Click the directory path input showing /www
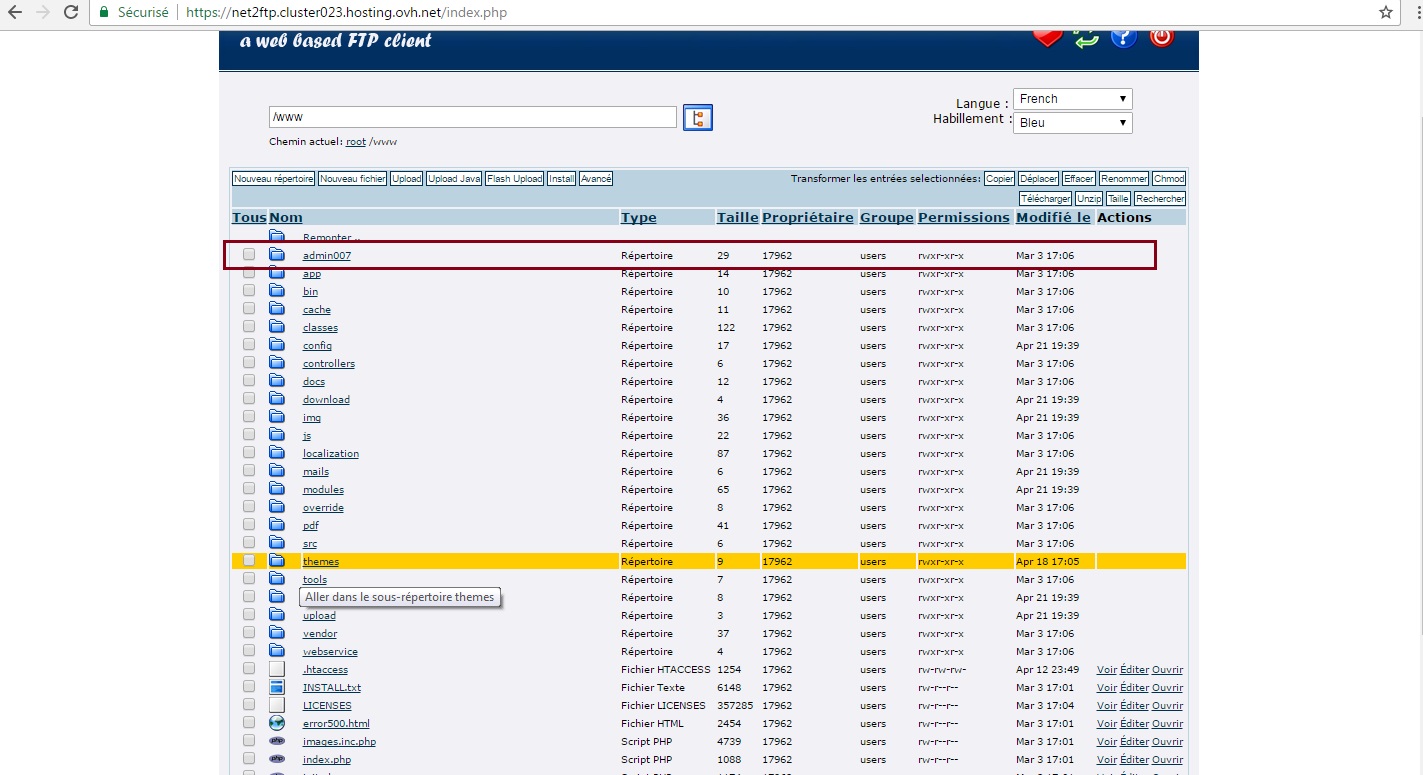 tap(473, 117)
